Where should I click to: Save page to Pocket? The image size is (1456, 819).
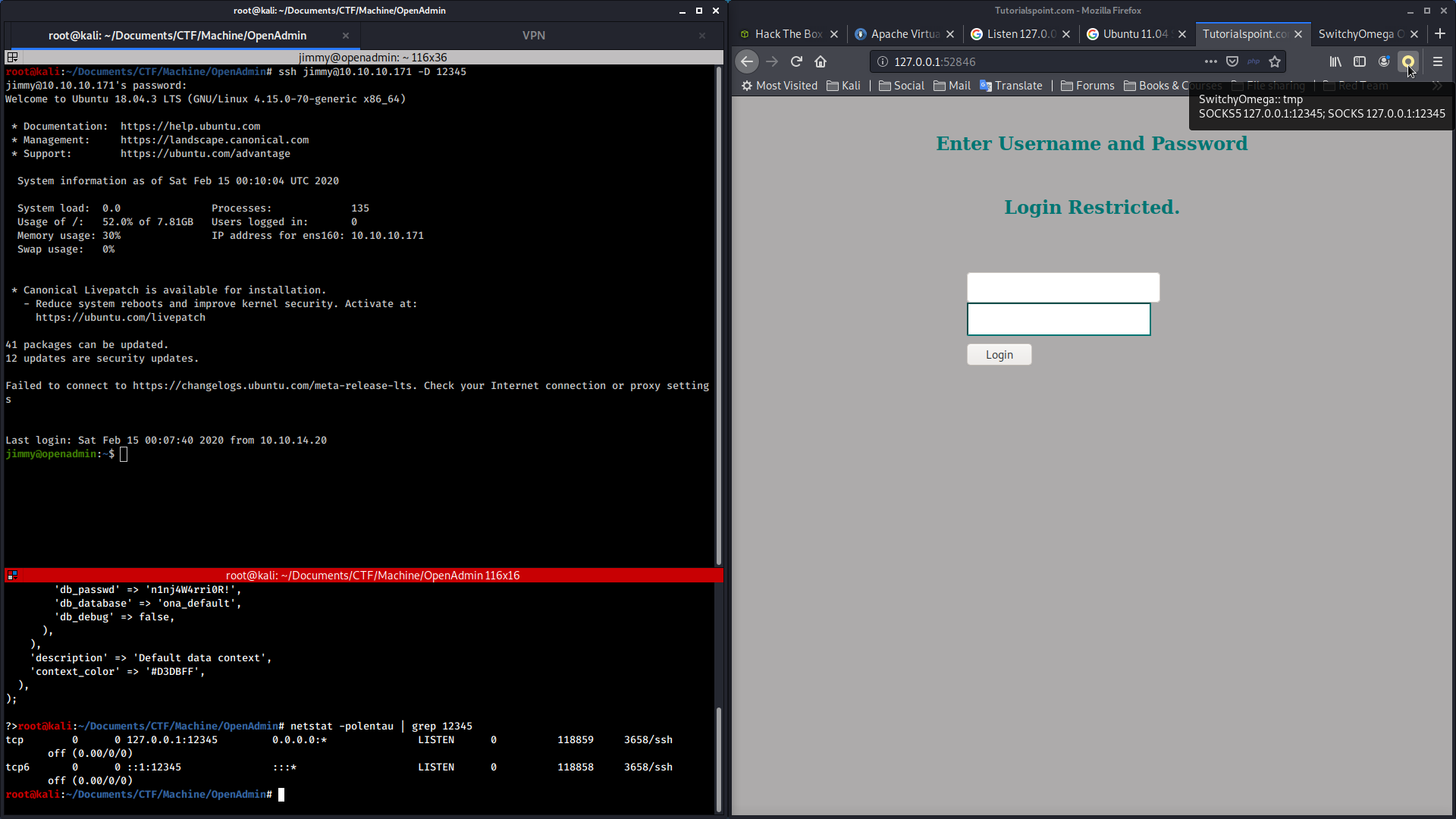tap(1232, 61)
